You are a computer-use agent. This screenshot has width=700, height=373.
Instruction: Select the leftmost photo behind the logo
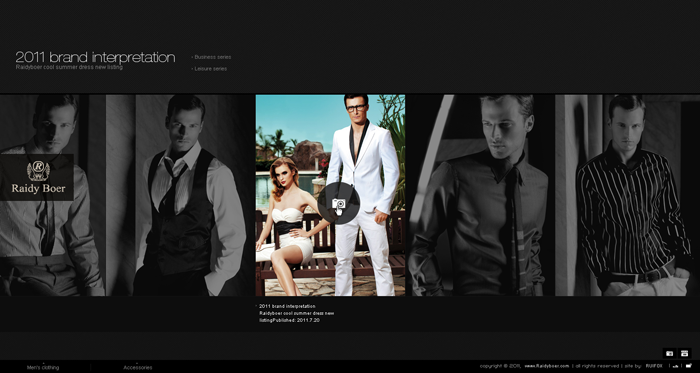[53, 195]
